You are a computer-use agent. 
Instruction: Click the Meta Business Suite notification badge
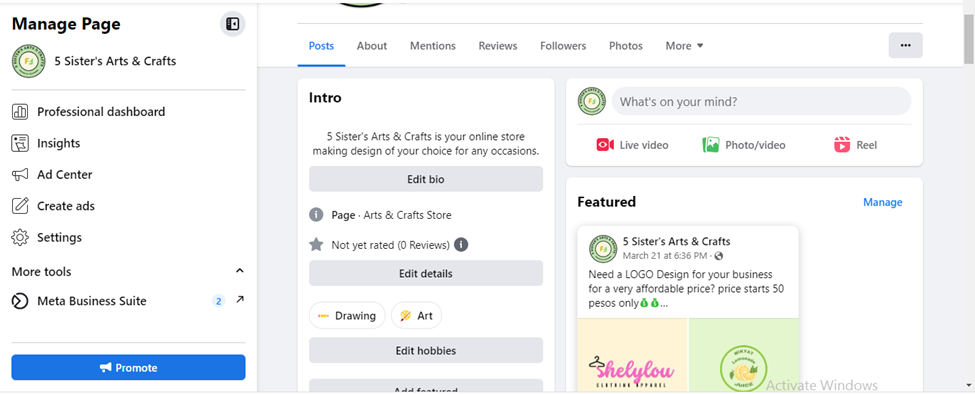coord(218,301)
